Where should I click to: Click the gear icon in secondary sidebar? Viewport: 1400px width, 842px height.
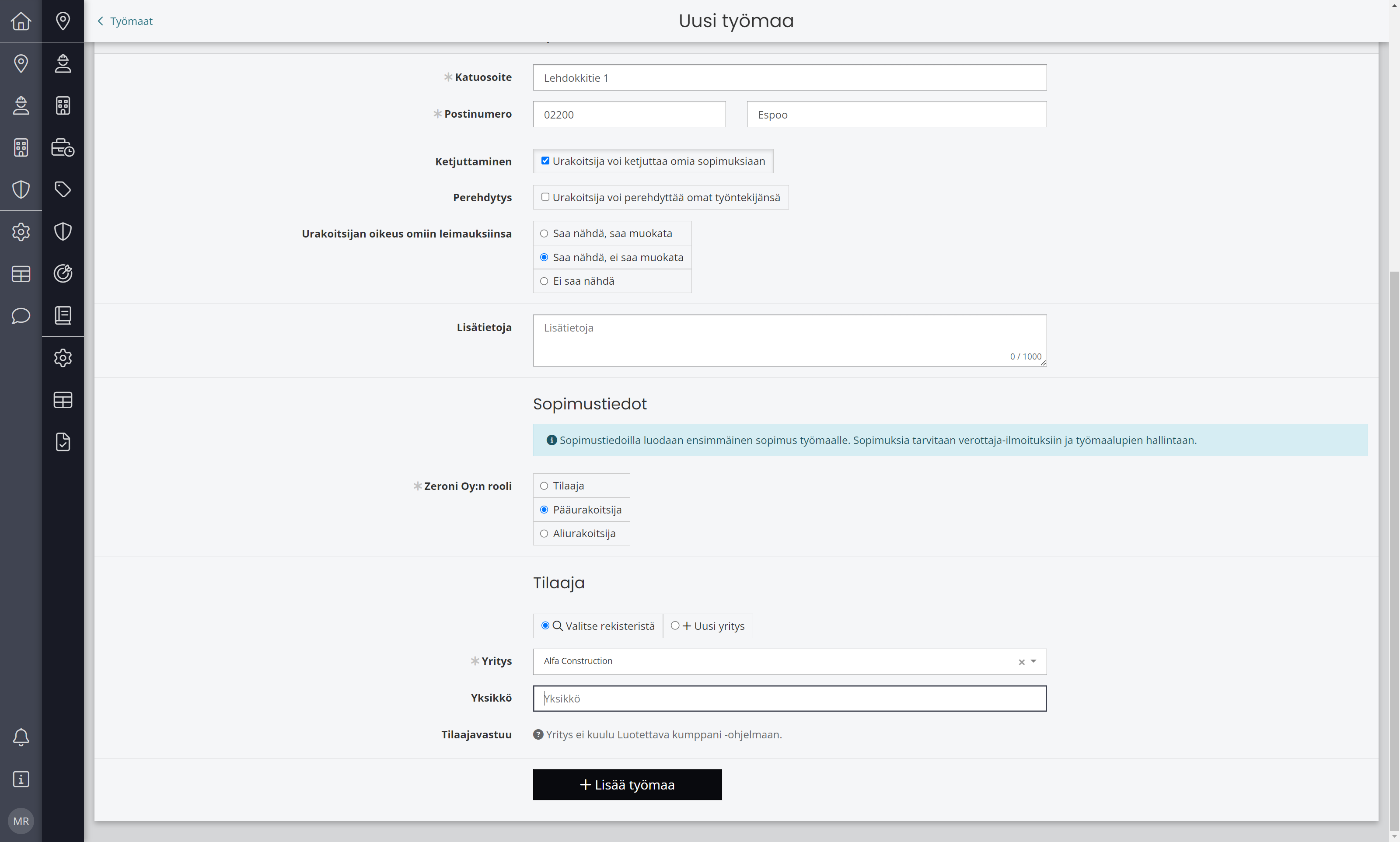tap(63, 358)
